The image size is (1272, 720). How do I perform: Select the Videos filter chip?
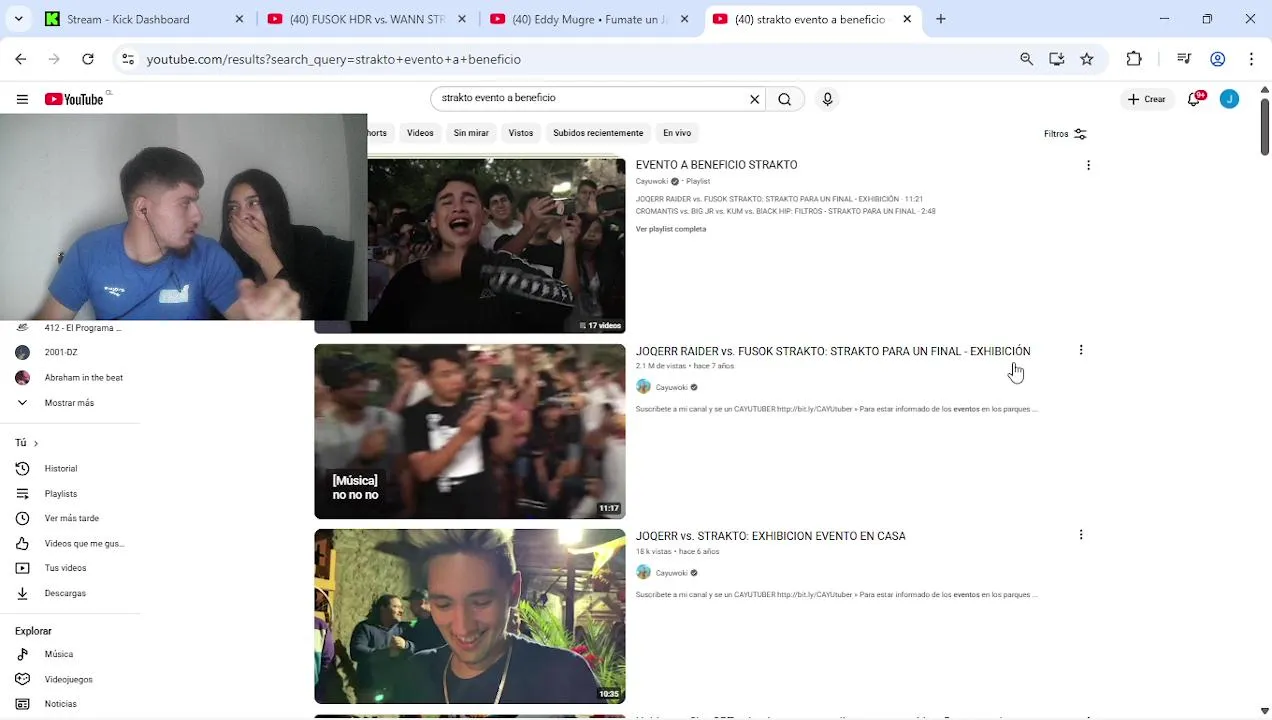point(420,133)
